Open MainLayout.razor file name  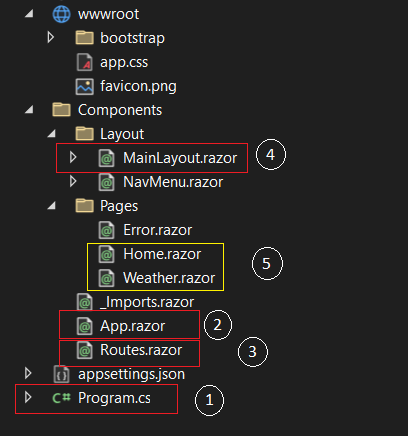pos(180,158)
